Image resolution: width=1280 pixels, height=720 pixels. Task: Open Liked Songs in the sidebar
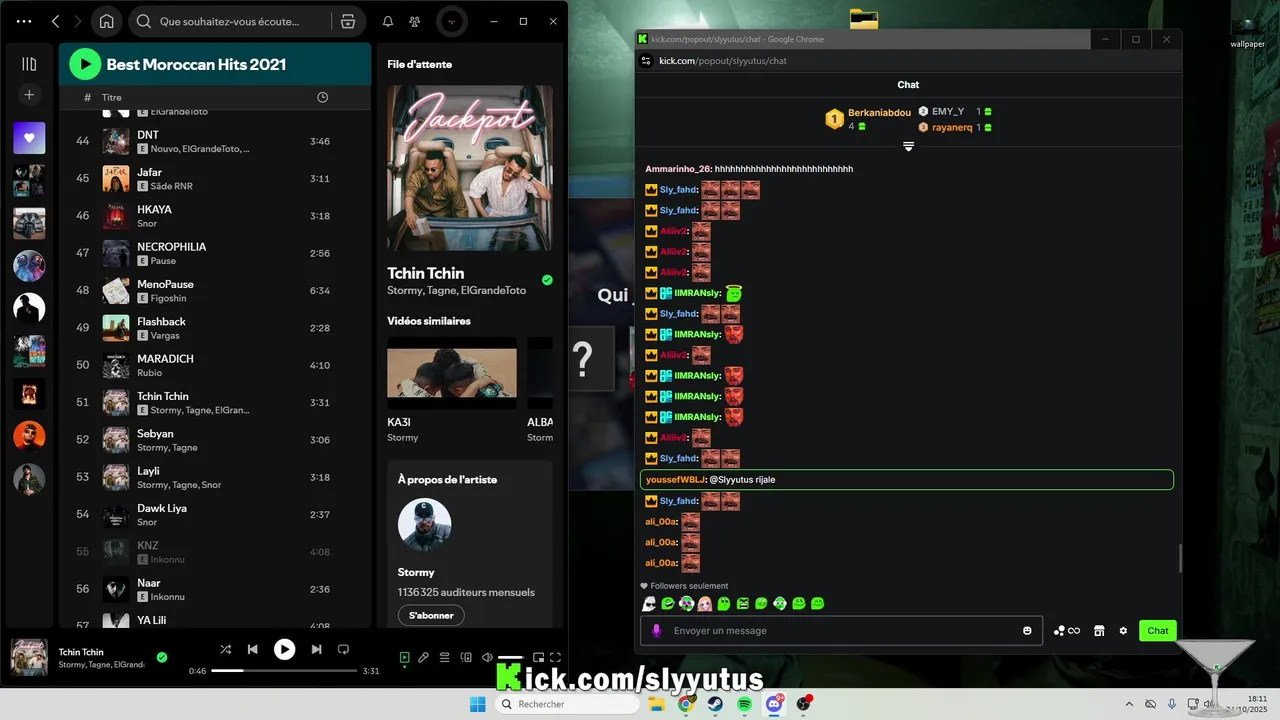[29, 138]
